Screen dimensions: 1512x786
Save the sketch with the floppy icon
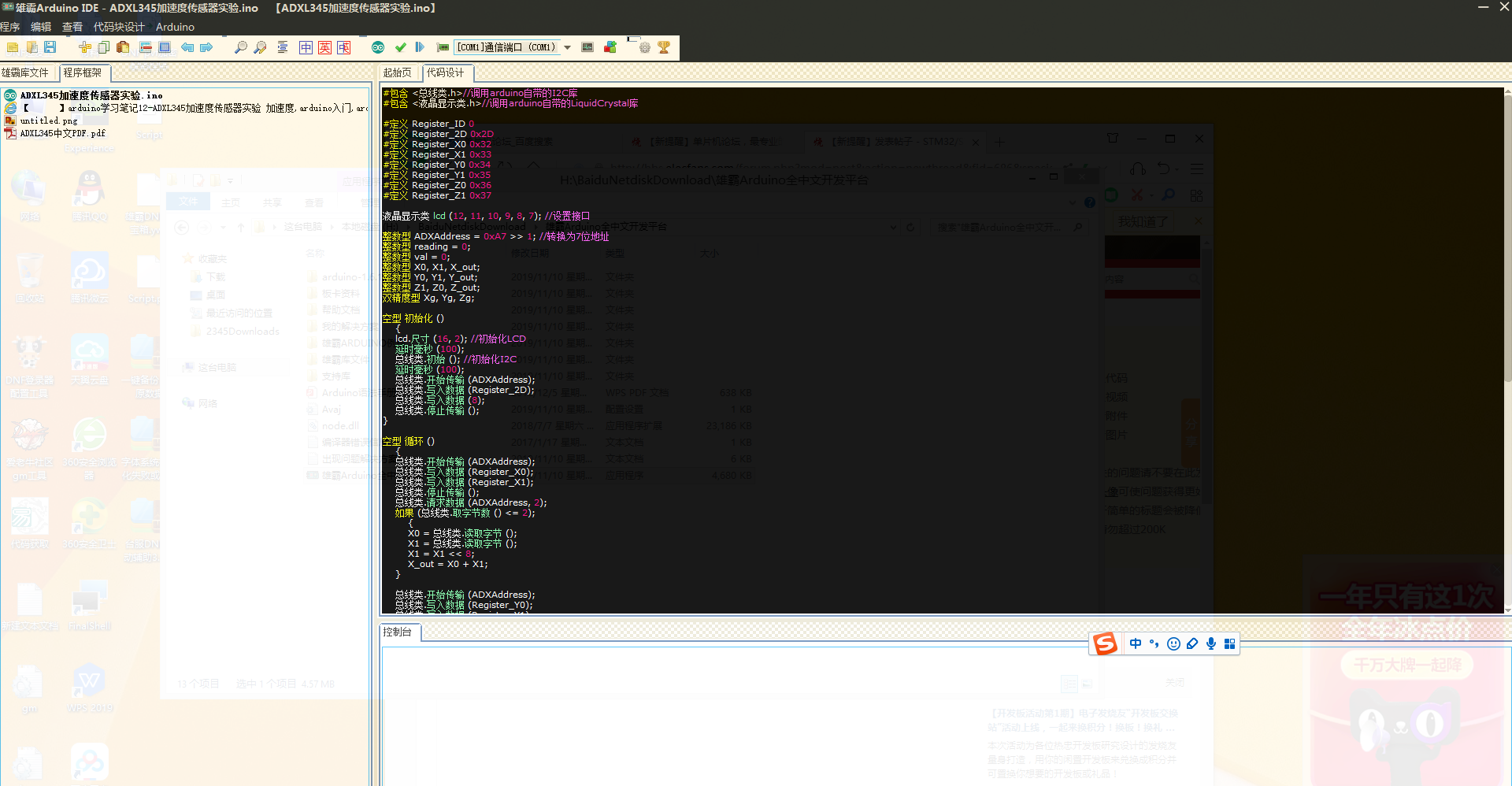point(50,47)
